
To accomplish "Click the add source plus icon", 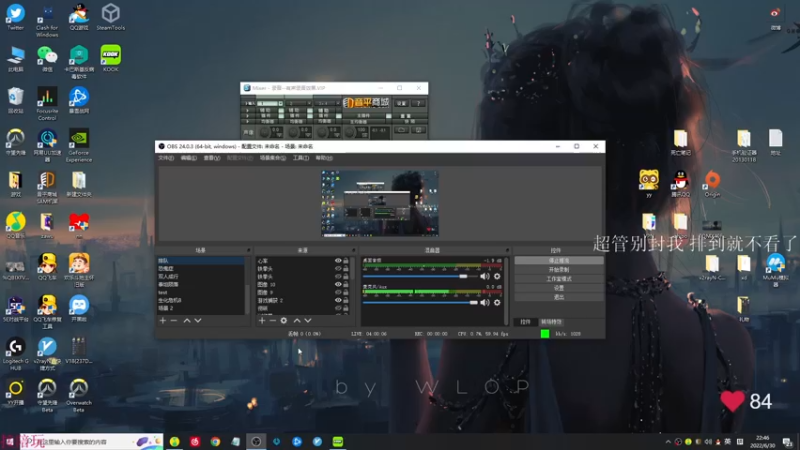I will [x=262, y=320].
